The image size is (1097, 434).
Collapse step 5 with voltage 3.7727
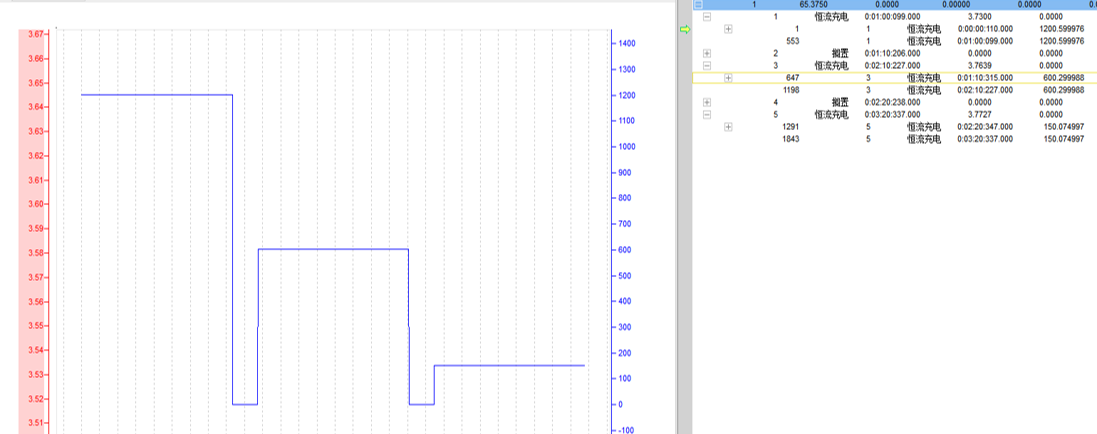tap(707, 114)
